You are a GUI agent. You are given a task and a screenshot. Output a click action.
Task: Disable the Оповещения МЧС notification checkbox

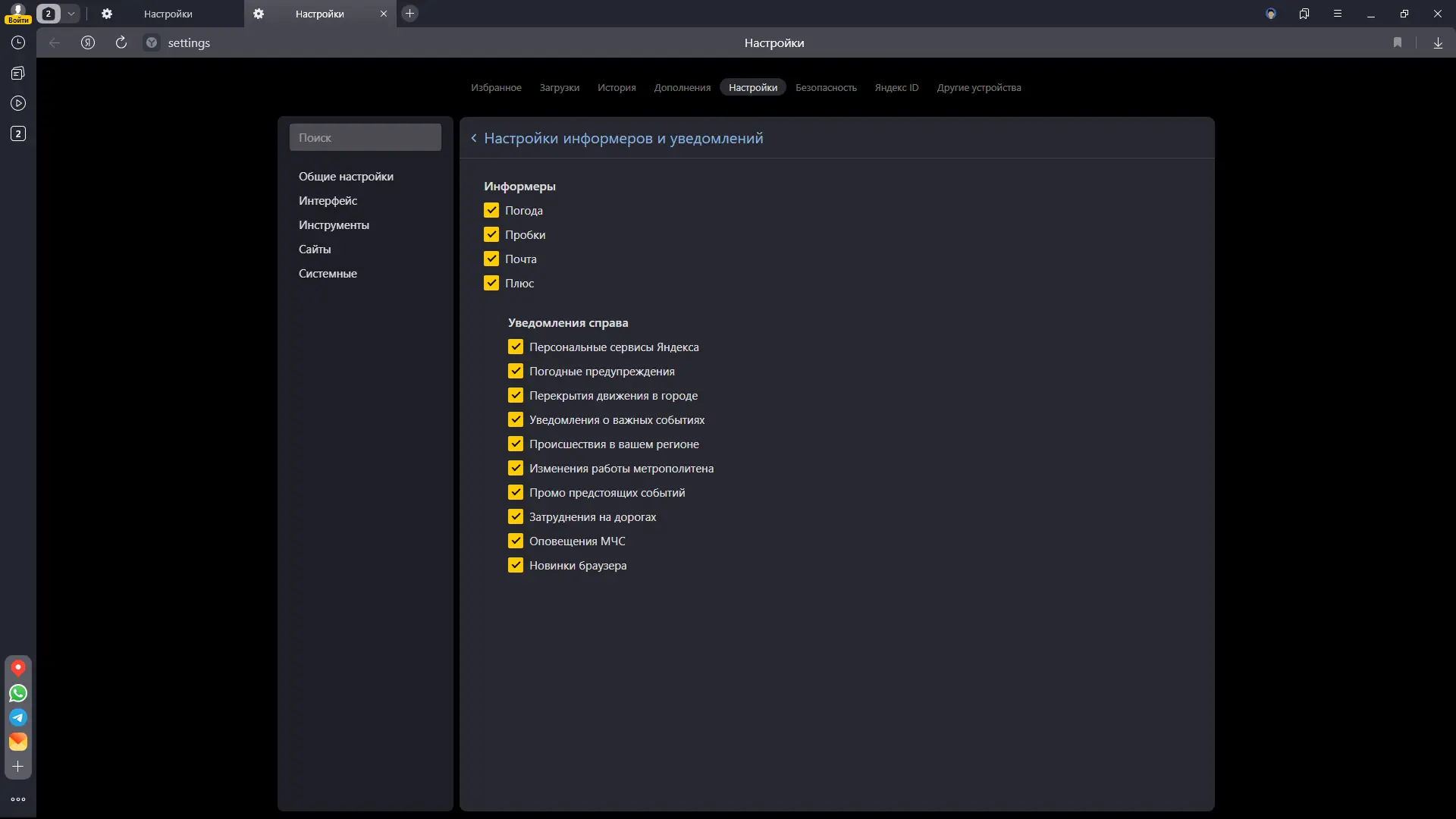516,541
